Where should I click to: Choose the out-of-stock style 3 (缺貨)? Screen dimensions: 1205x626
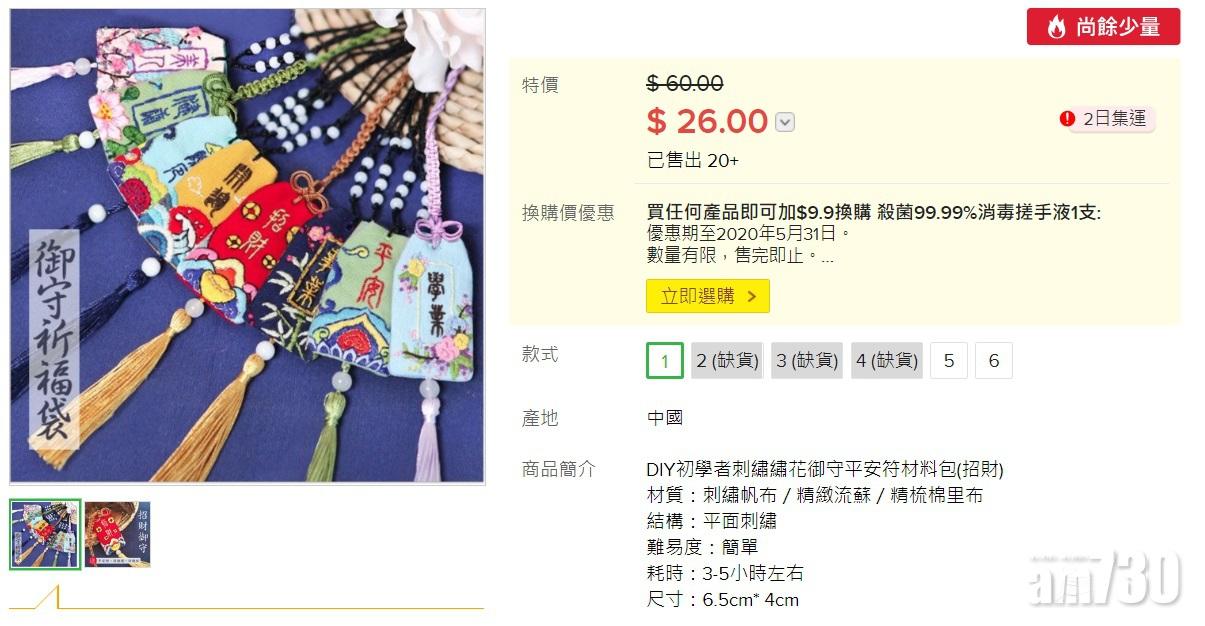807,361
